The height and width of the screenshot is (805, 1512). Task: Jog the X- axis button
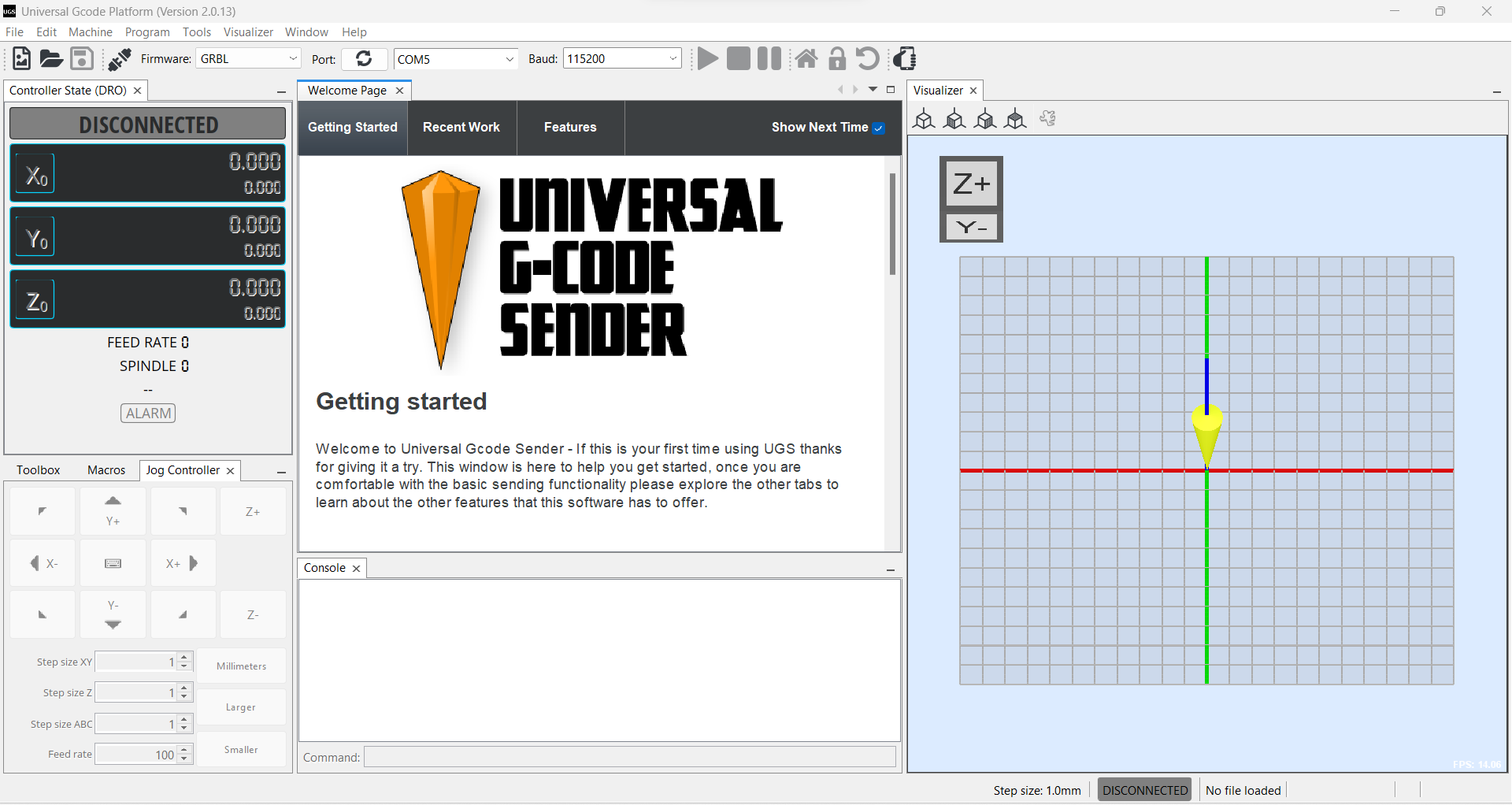pyautogui.click(x=43, y=563)
